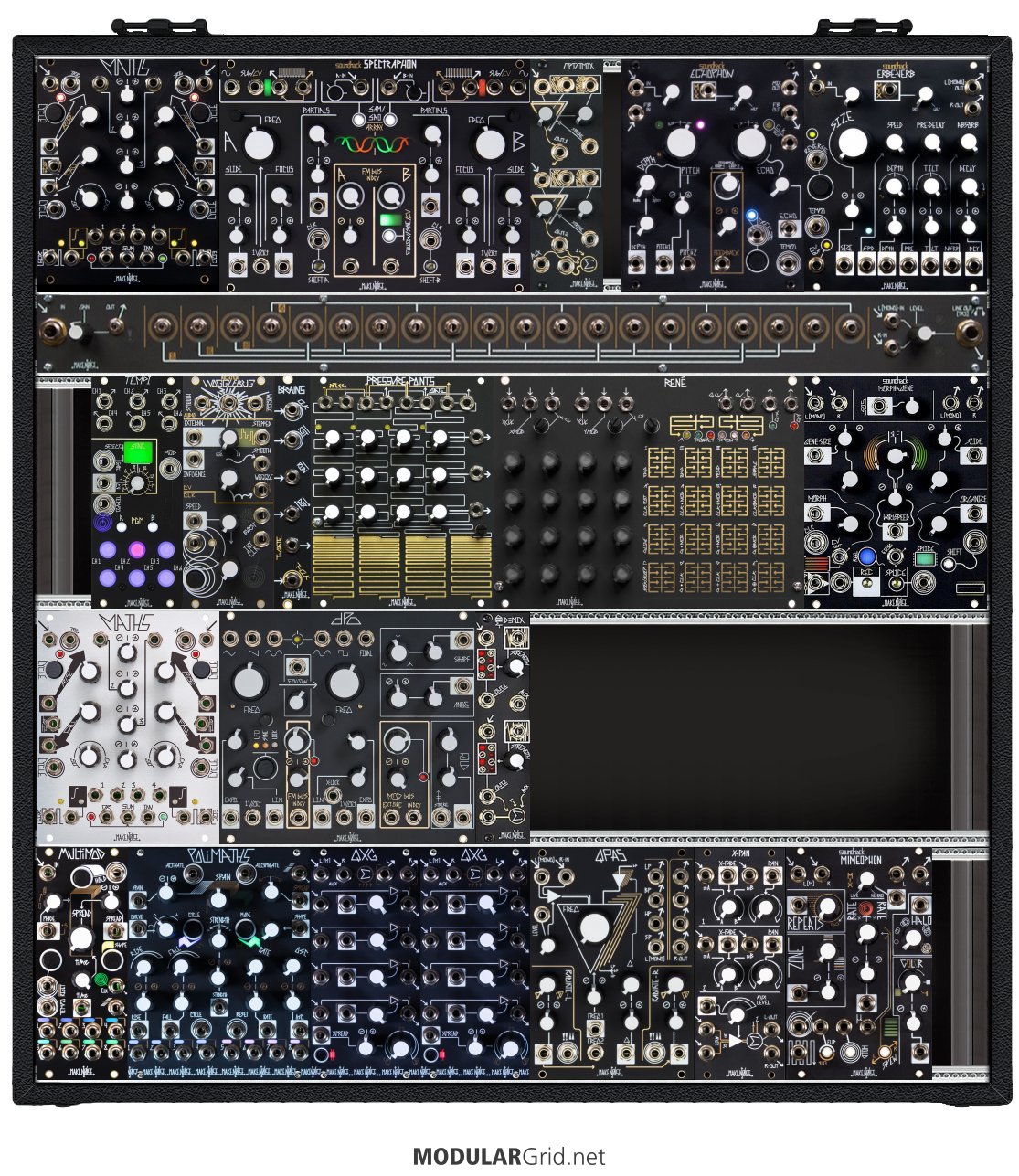Click the ModularGrid.net logo link
Image resolution: width=1019 pixels, height=1176 pixels.
pos(509,1157)
